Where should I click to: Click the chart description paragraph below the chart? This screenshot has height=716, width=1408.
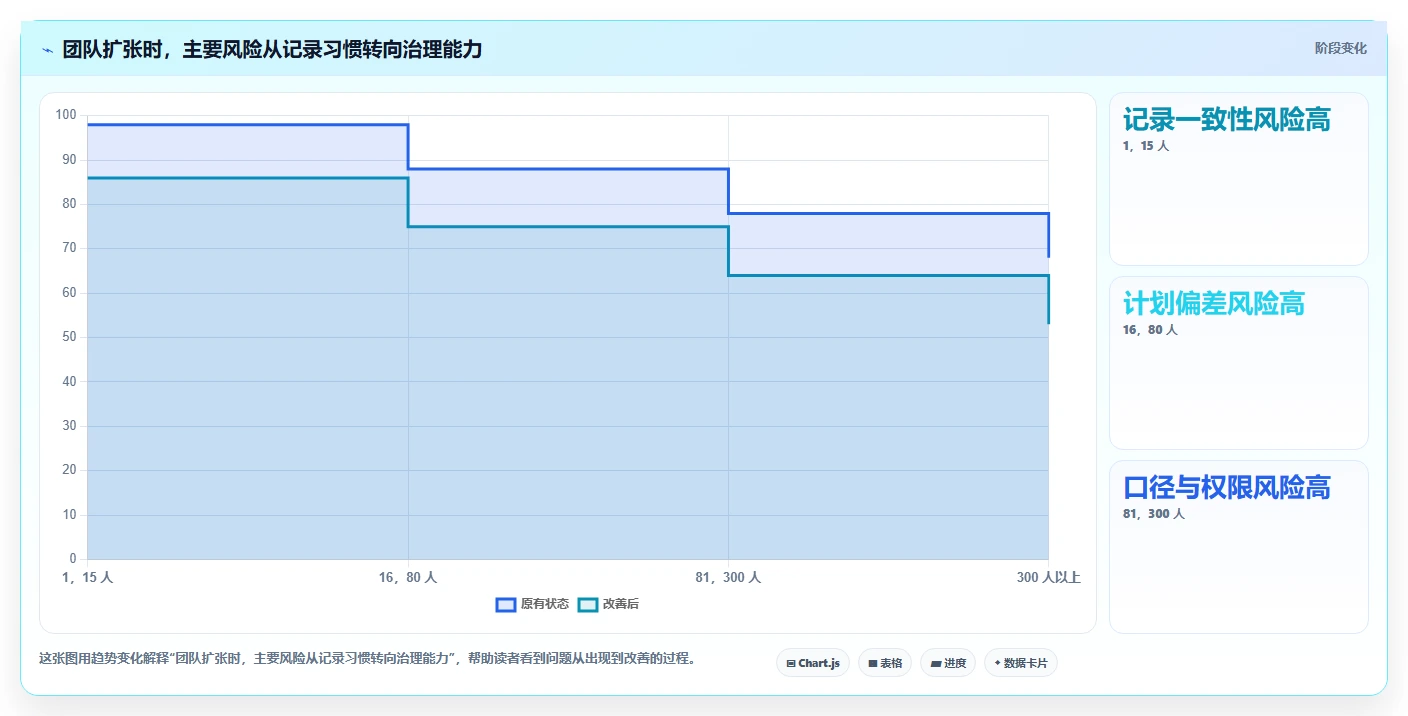tap(367, 659)
